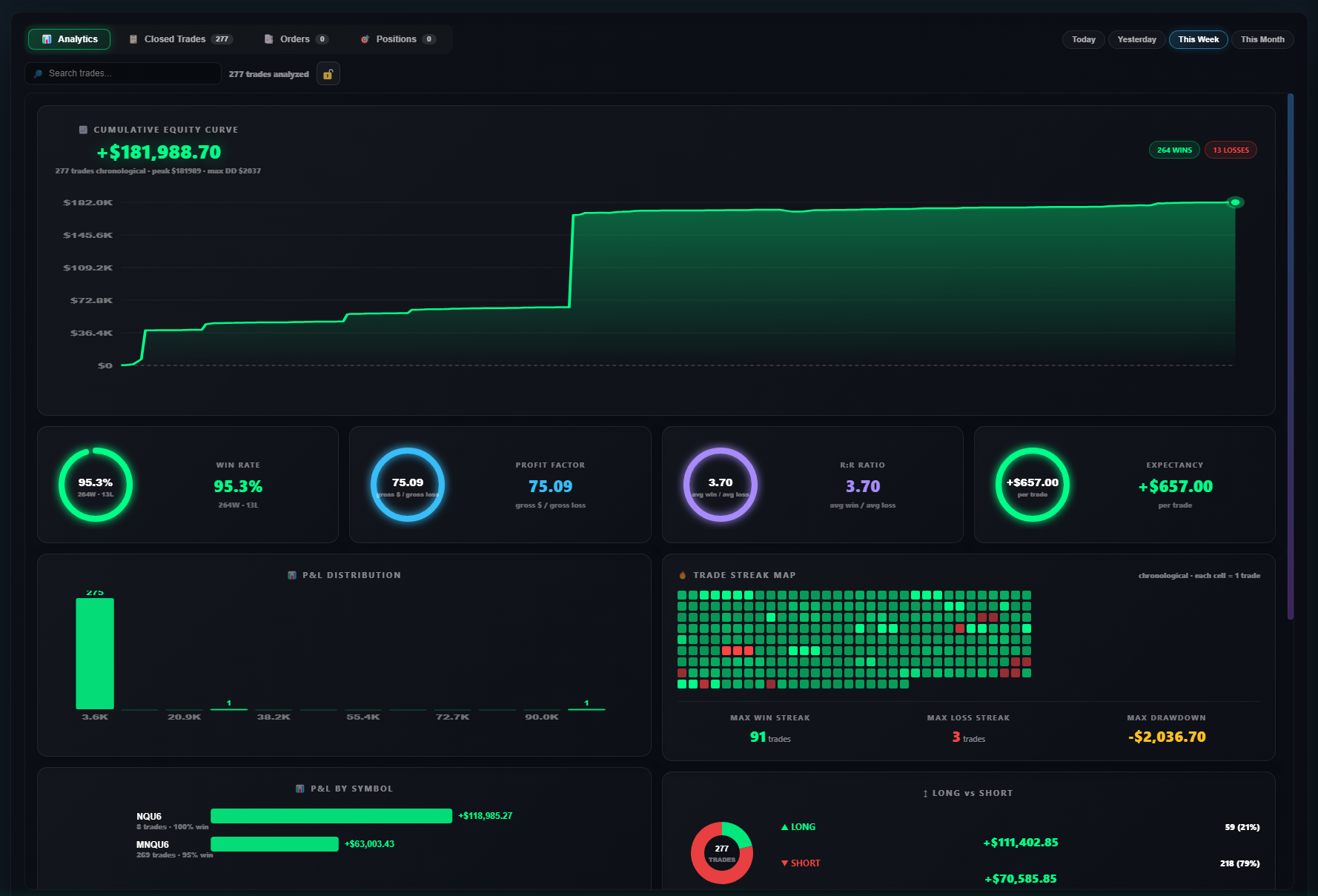This screenshot has height=896, width=1318.
Task: Click the NQU6 profit bar
Action: [331, 816]
